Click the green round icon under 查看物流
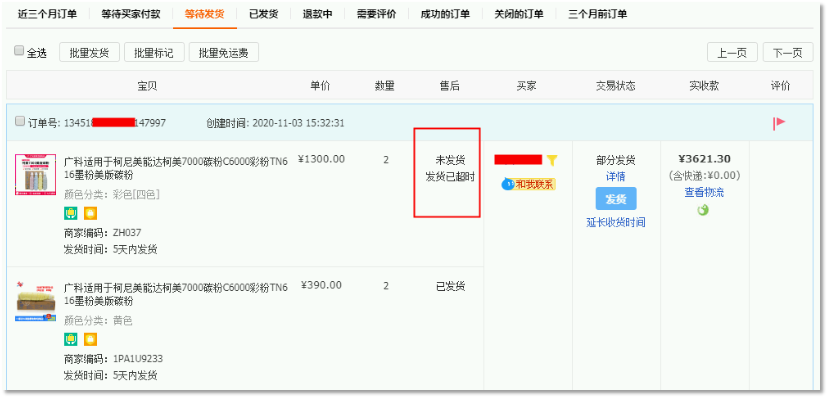 [x=703, y=210]
